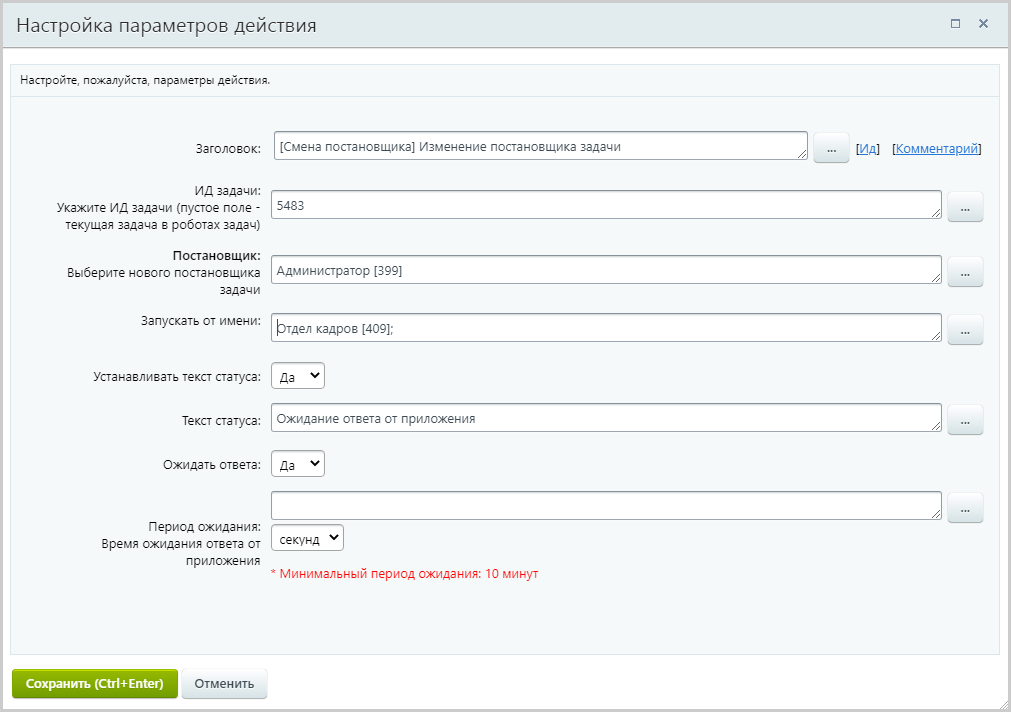Click the "..." button beside Текст статуса
This screenshot has width=1011, height=712.
point(965,421)
